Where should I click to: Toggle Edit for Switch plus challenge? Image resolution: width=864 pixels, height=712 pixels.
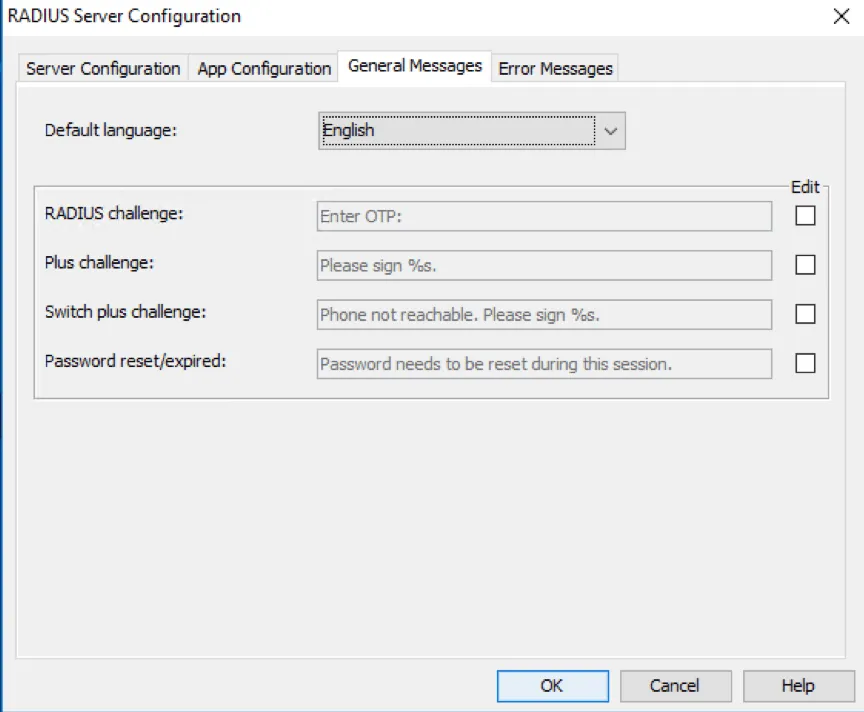(805, 314)
